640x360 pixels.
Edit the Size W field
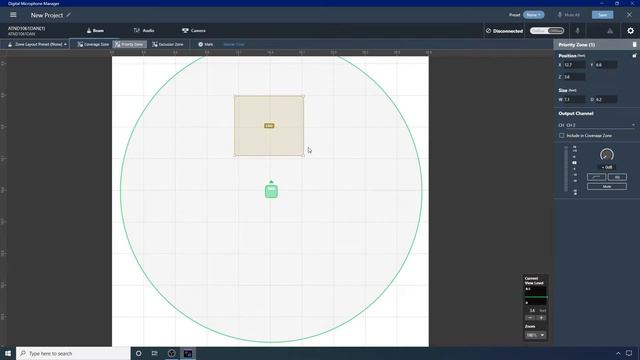(574, 100)
